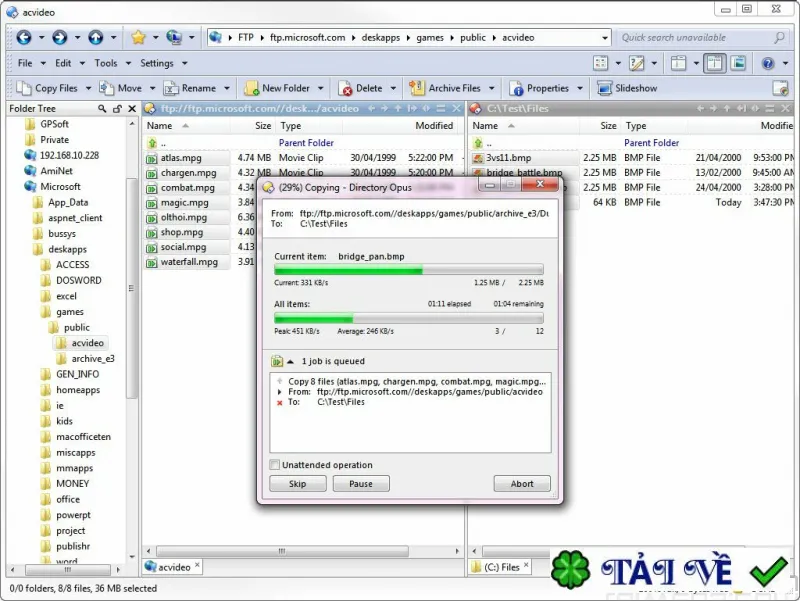Screen dimensions: 800x601
Task: Toggle the dual vertical lister layout icon
Action: (x=714, y=63)
